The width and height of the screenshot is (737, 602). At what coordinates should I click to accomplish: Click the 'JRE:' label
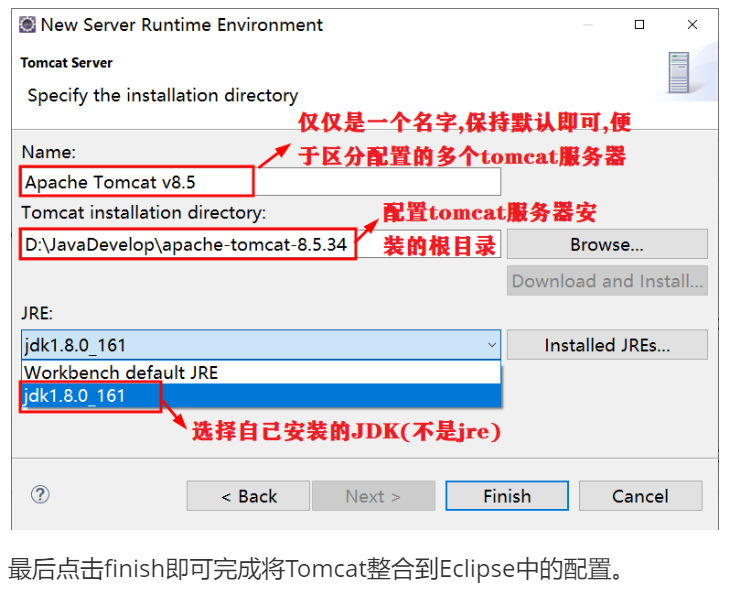coord(37,313)
